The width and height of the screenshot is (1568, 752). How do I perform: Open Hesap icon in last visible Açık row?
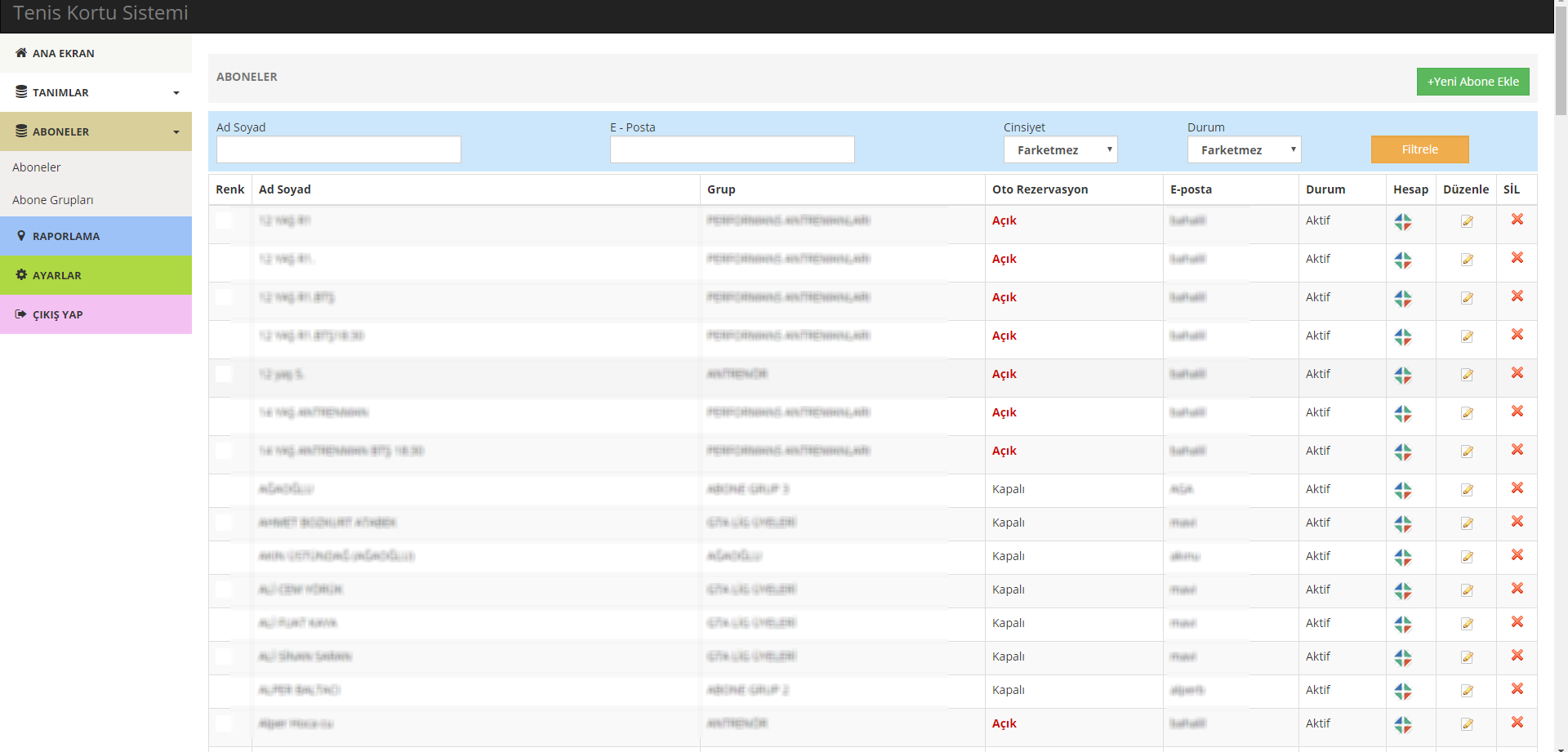pos(1403,724)
